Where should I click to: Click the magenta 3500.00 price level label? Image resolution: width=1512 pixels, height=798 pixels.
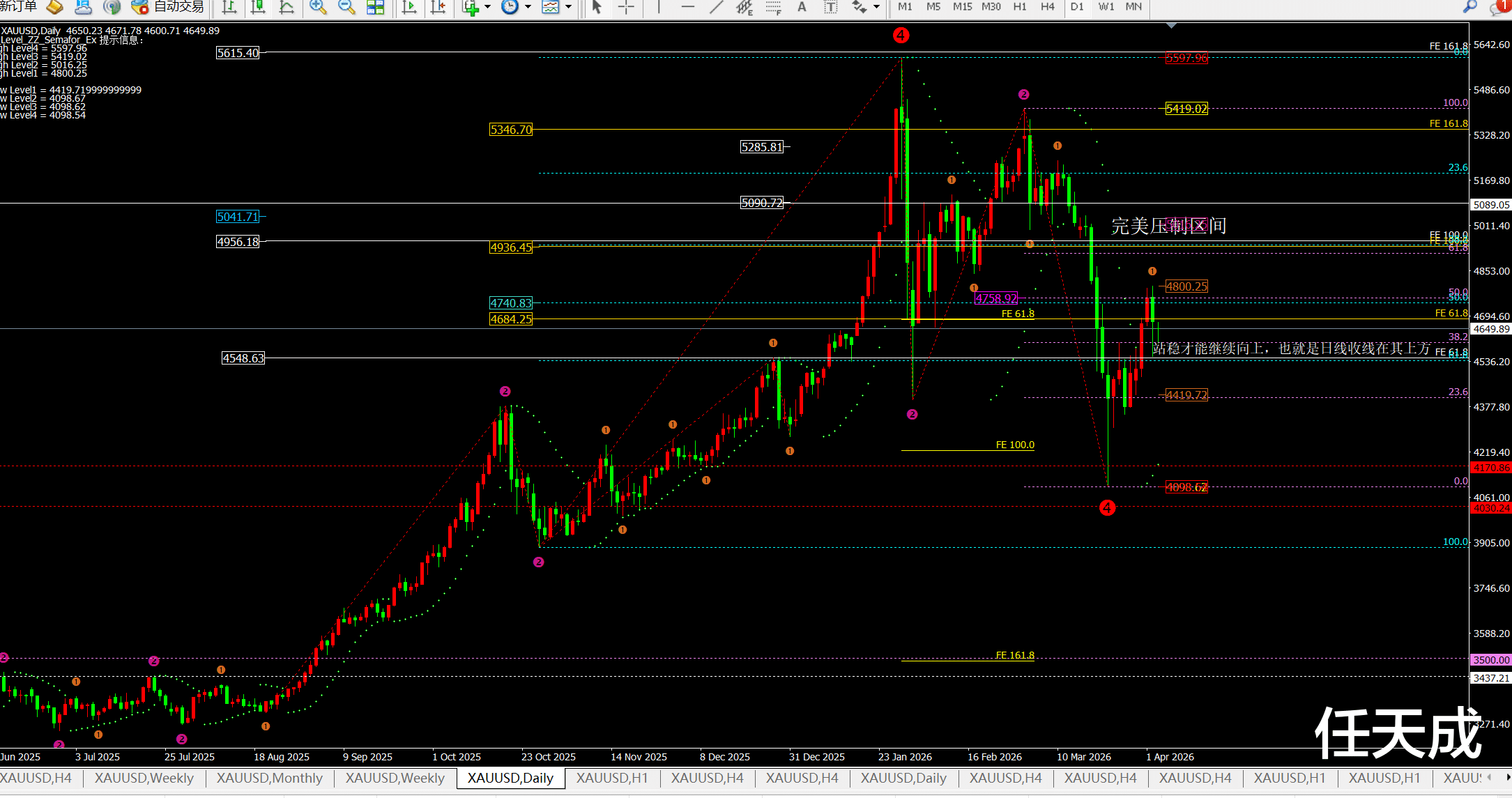click(1490, 659)
